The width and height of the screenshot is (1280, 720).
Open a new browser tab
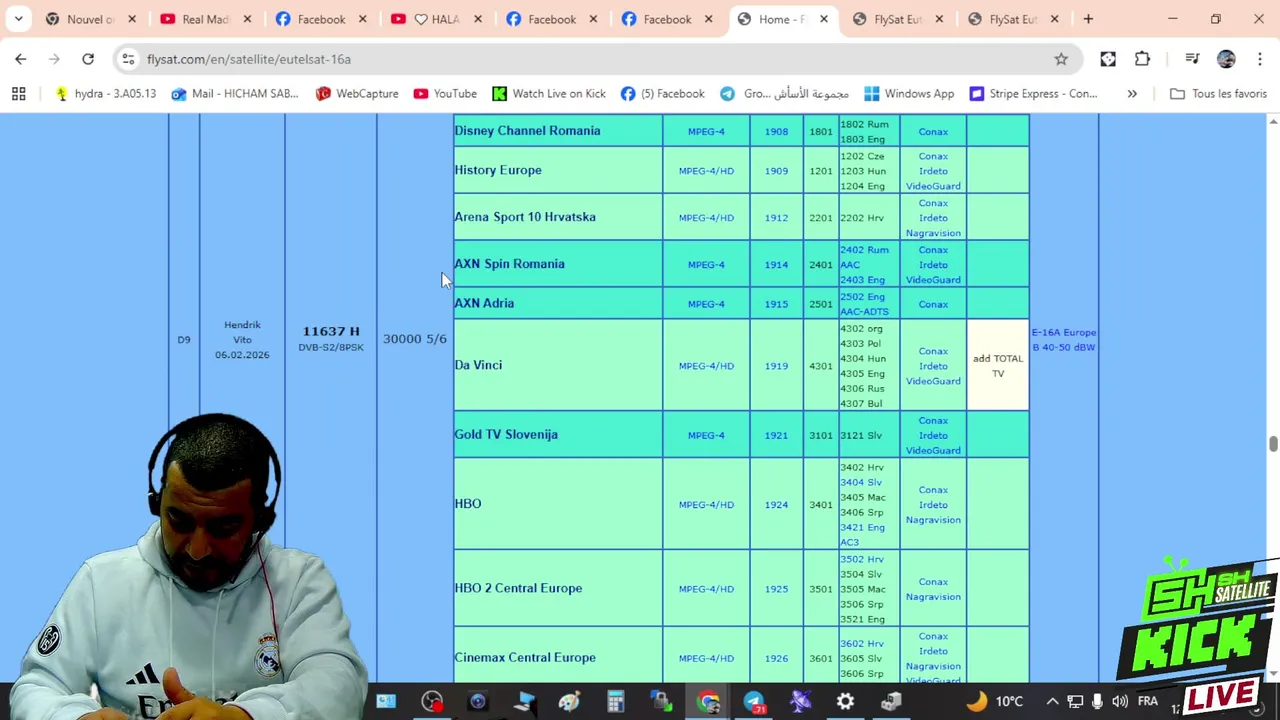(x=1088, y=19)
